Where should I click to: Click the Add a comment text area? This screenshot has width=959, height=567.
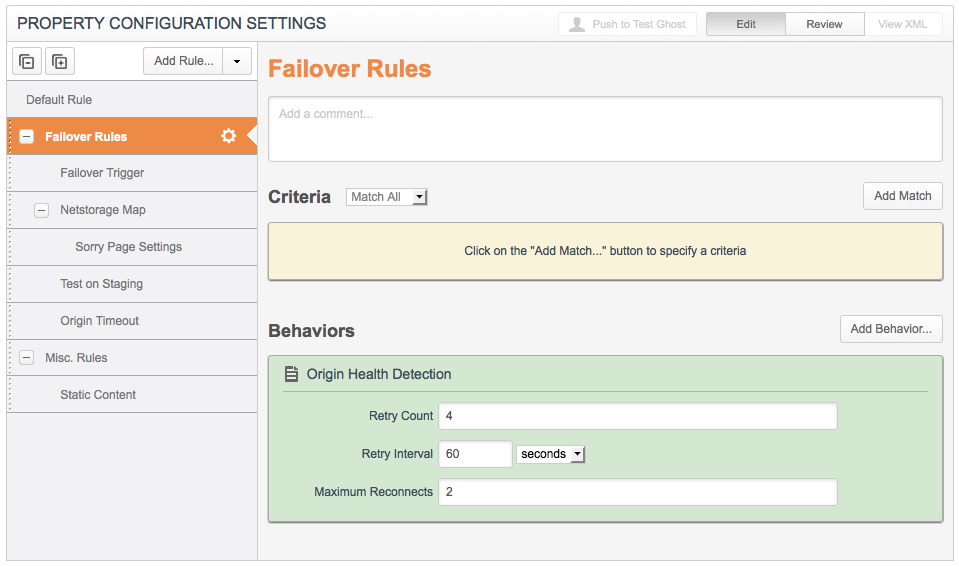[x=605, y=129]
